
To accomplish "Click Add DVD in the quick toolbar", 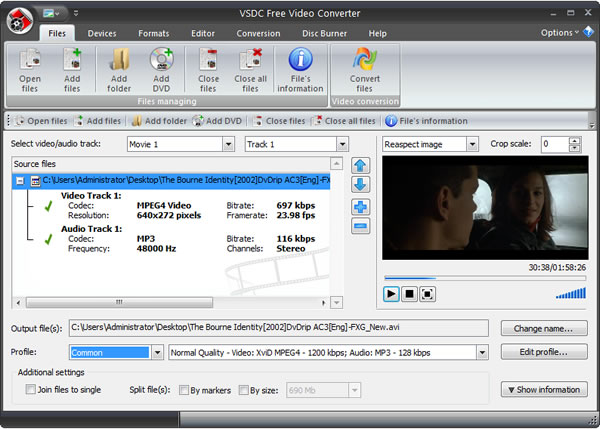I will pos(217,121).
